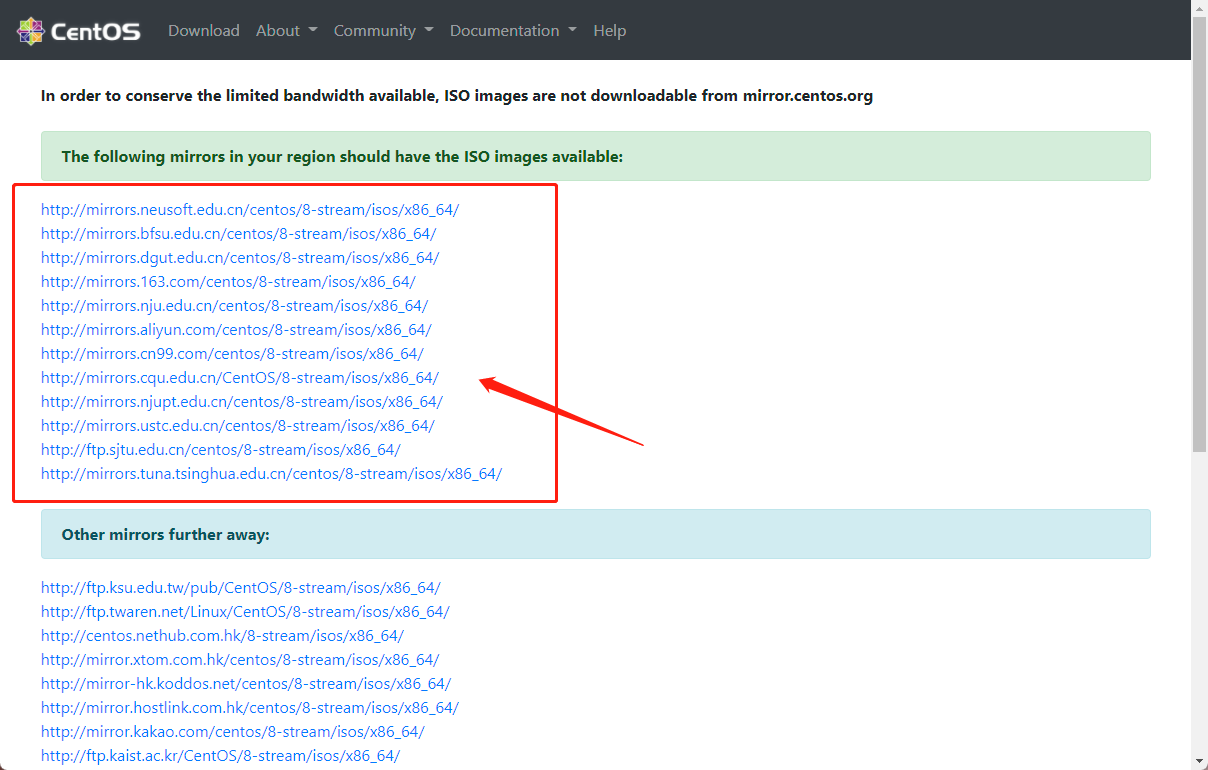Open the mirrors.163.com mirror link
Screen dimensions: 1208x770
coord(228,282)
